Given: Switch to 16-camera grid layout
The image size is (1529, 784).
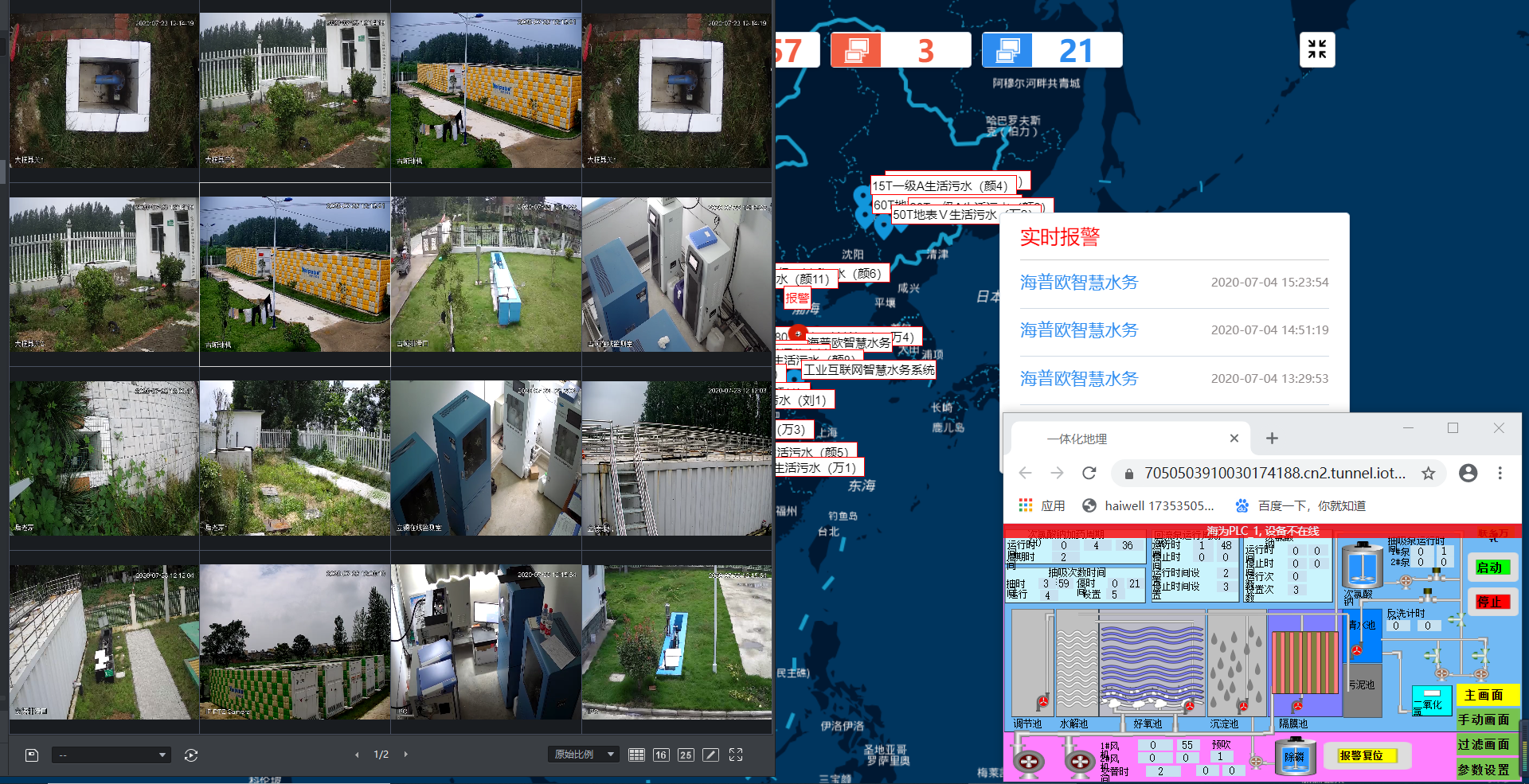Looking at the screenshot, I should click(661, 755).
